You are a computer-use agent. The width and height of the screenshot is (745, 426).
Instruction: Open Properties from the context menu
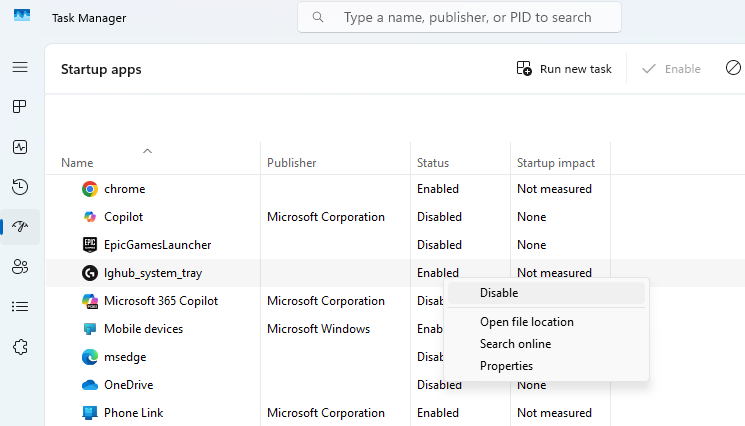506,366
